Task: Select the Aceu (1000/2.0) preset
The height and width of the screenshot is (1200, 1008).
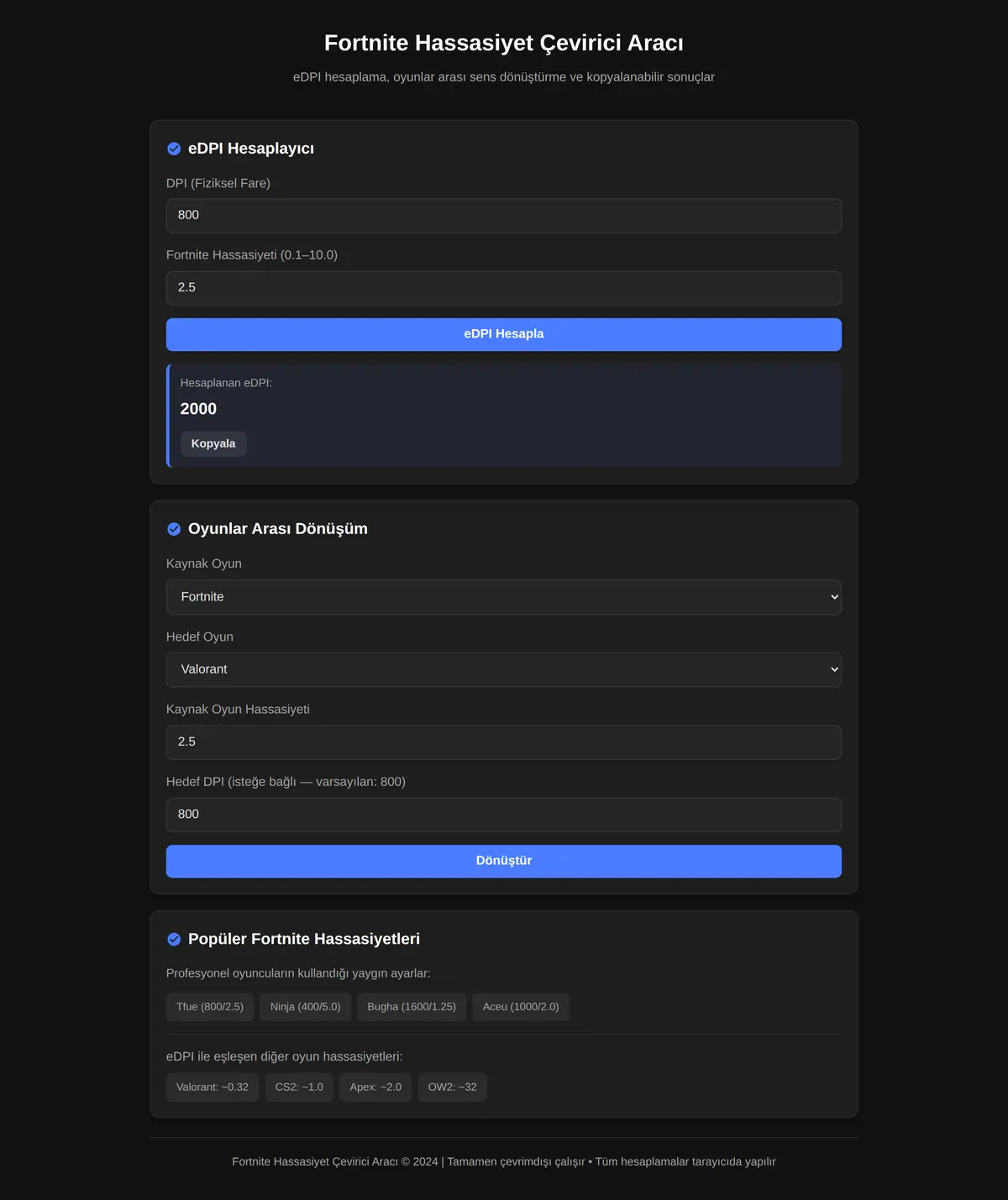Action: click(521, 1007)
